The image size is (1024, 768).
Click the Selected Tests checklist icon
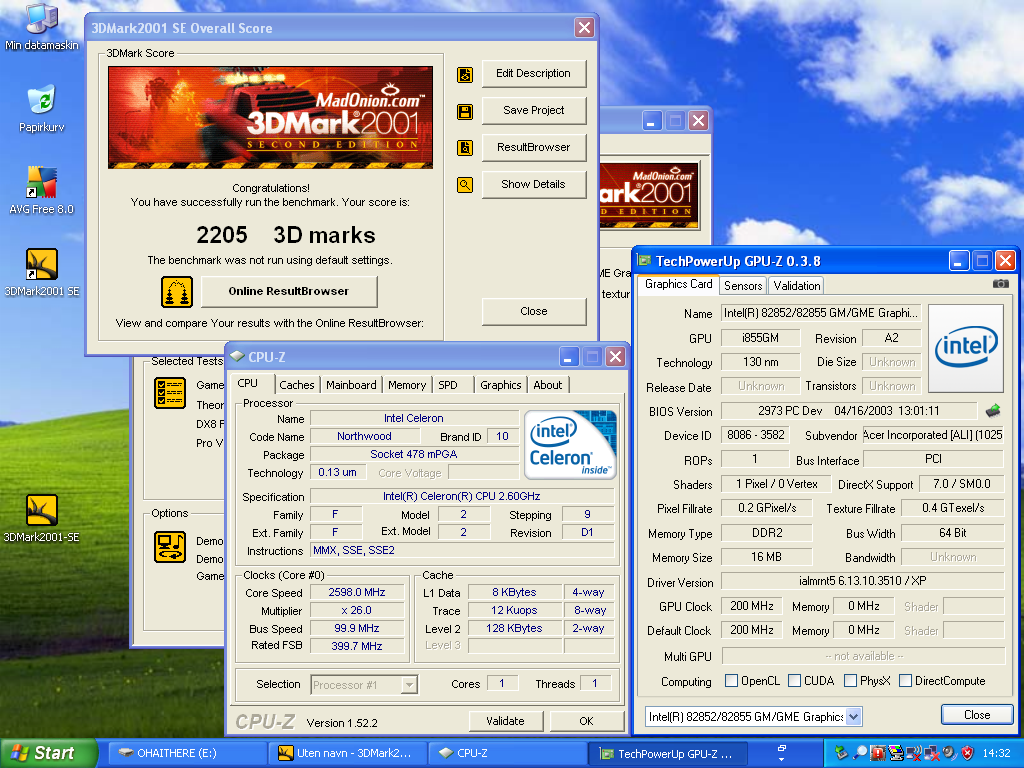tap(170, 392)
